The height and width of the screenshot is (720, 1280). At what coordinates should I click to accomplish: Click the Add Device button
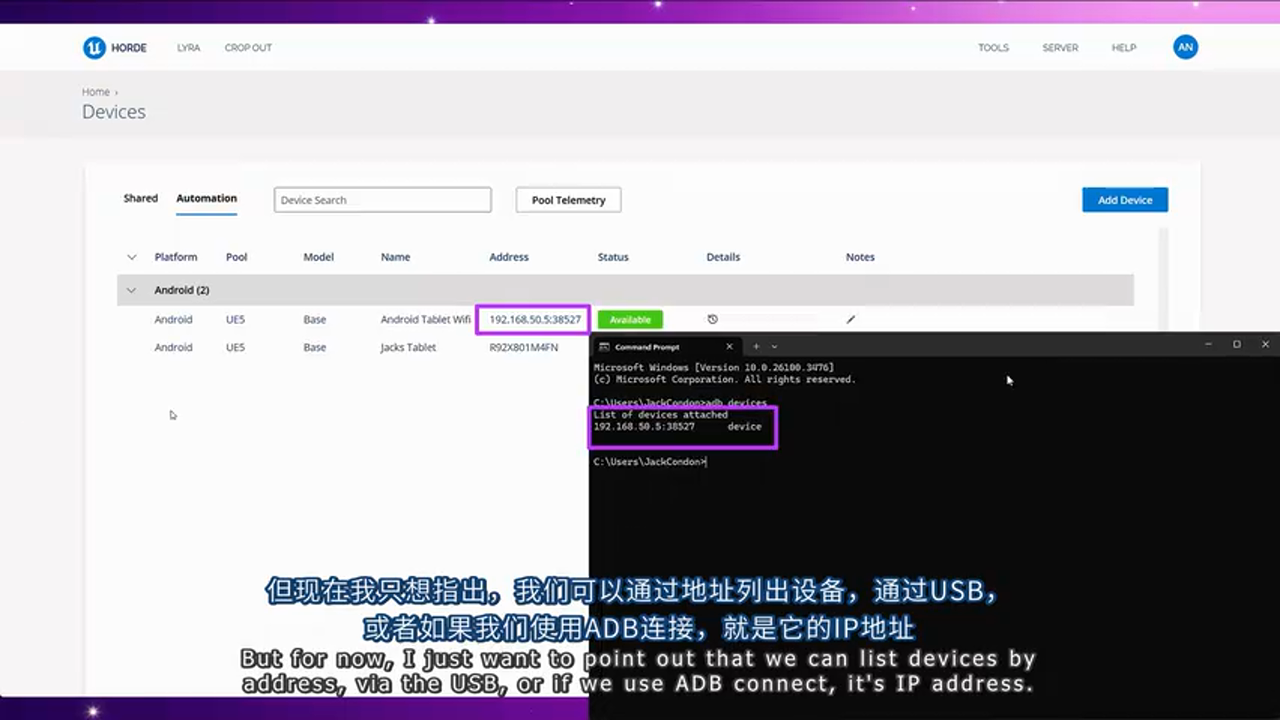(1124, 199)
